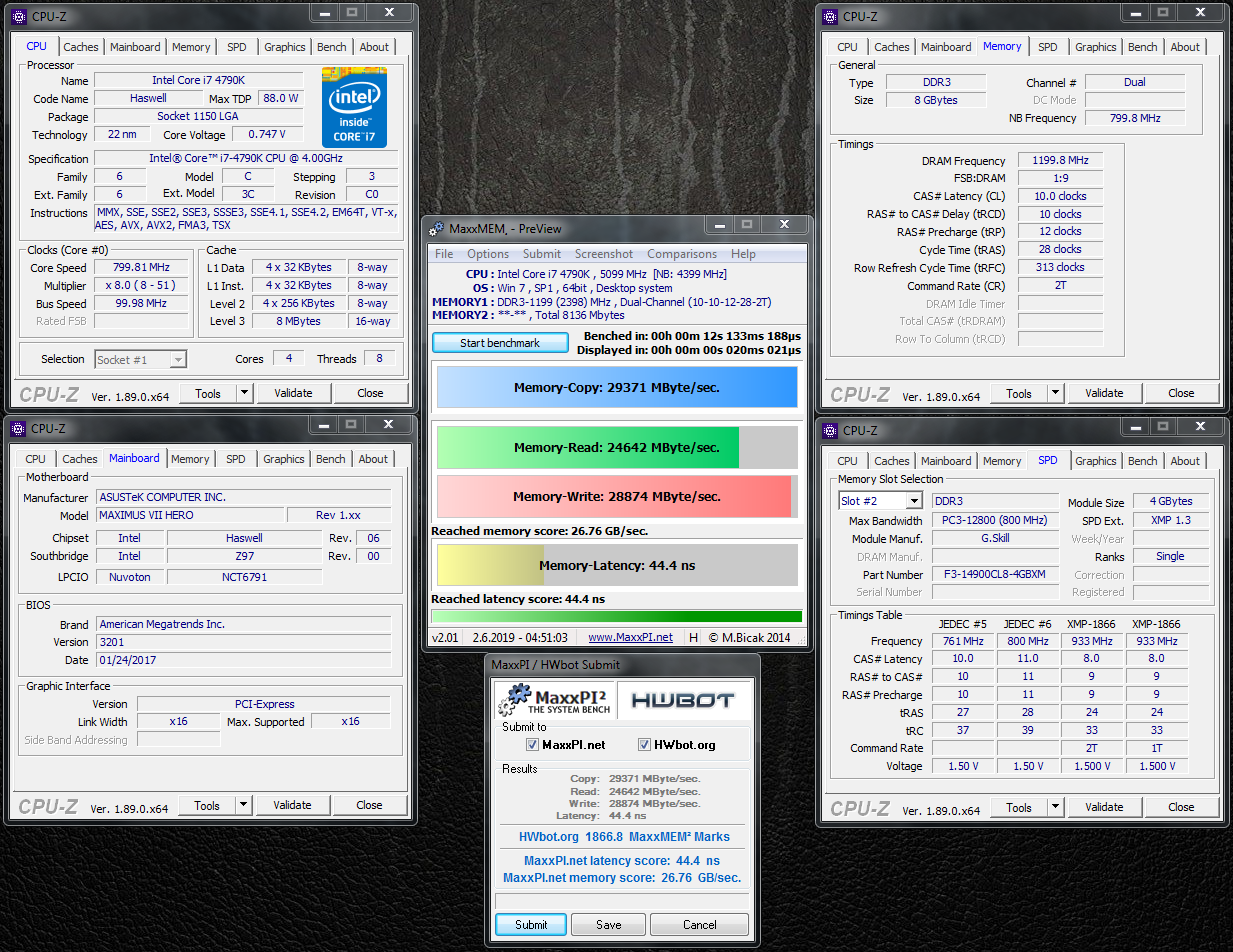Click Close in the SPD tab window

1181,807
